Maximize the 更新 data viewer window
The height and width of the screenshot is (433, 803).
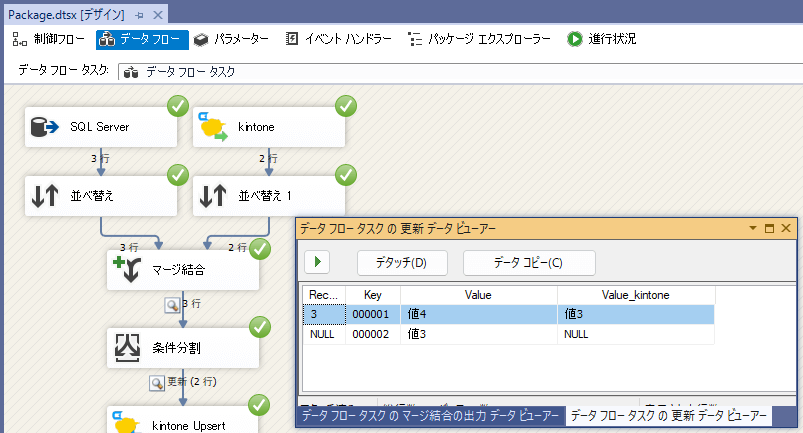point(769,228)
